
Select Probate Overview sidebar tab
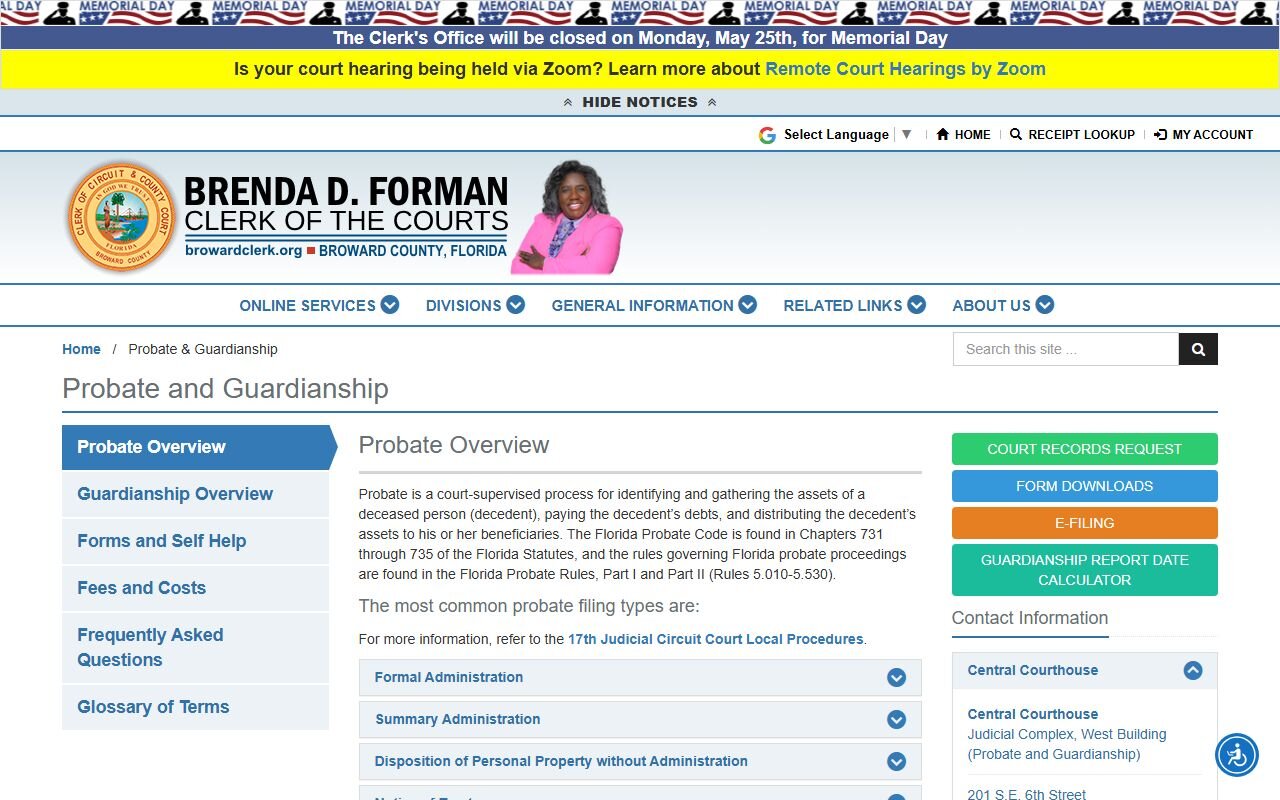click(x=197, y=447)
